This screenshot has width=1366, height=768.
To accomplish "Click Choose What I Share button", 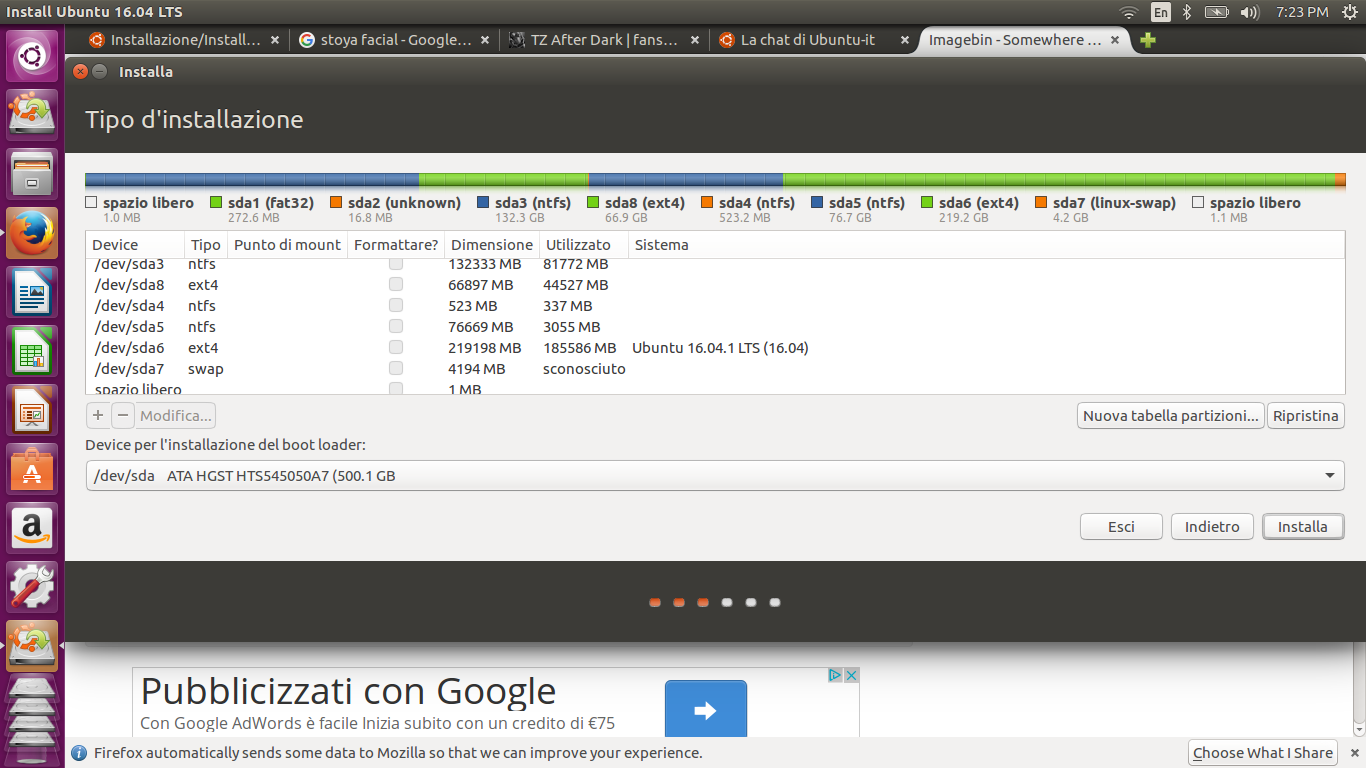I will point(1263,753).
